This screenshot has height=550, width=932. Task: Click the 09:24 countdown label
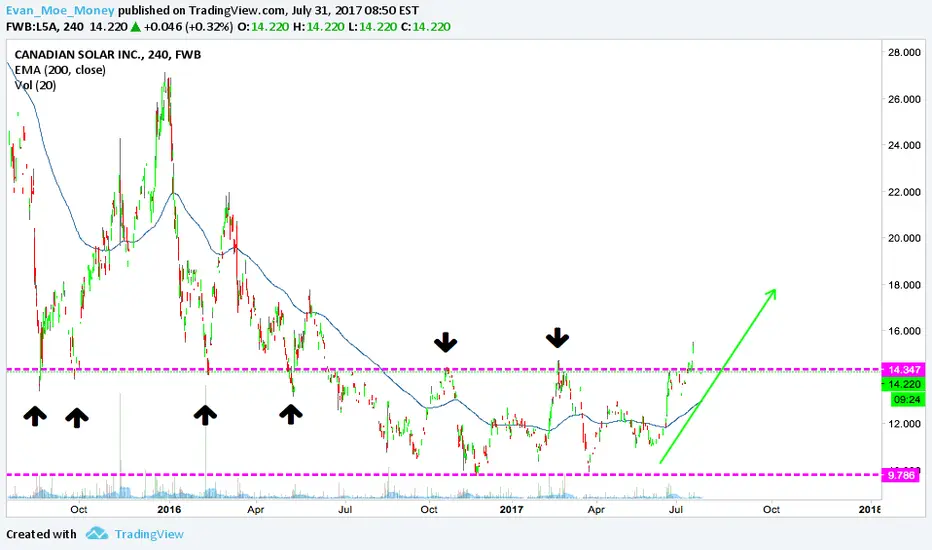tap(907, 400)
